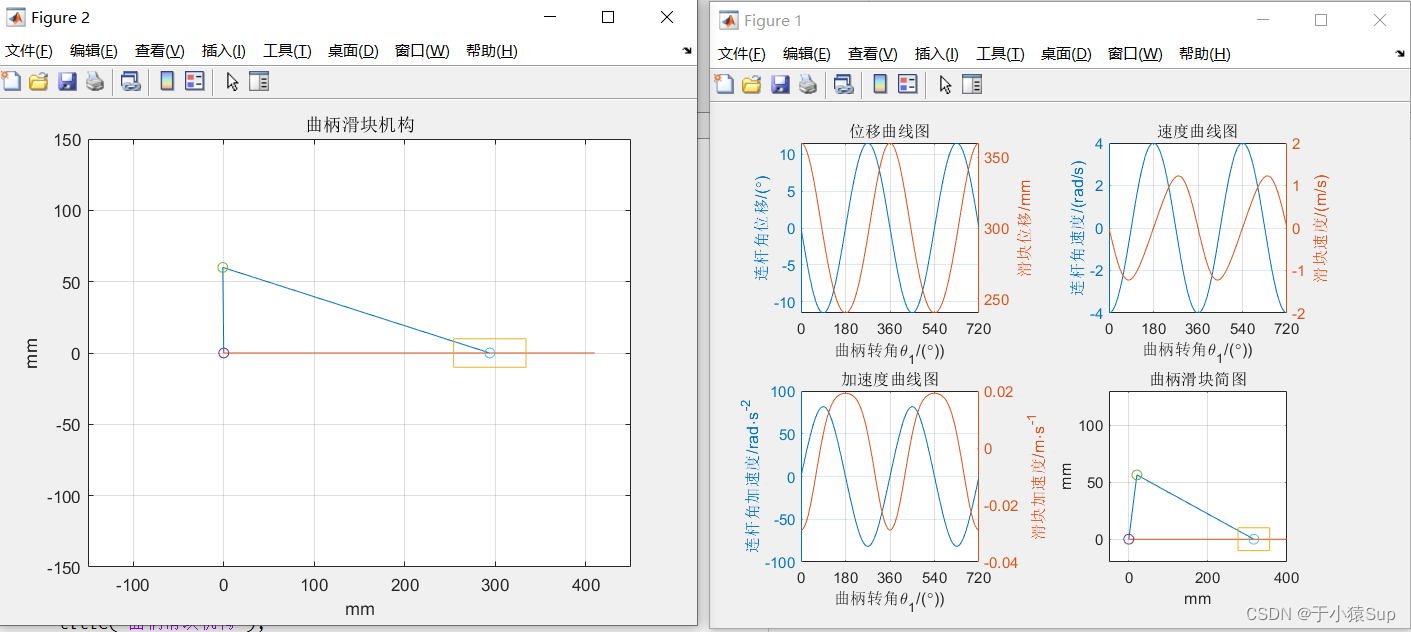Click the green crank-end joint circle in Figure 2
The width and height of the screenshot is (1411, 632).
222,267
